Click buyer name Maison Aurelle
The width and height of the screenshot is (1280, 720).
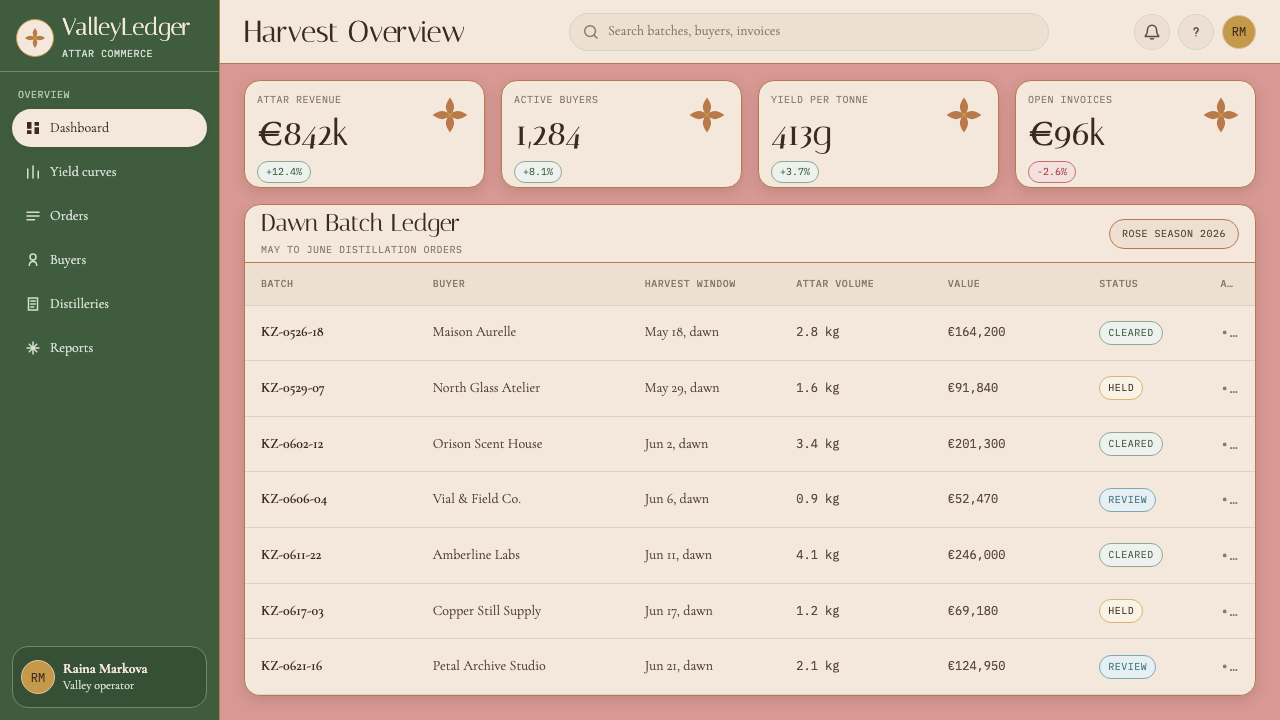tap(475, 332)
